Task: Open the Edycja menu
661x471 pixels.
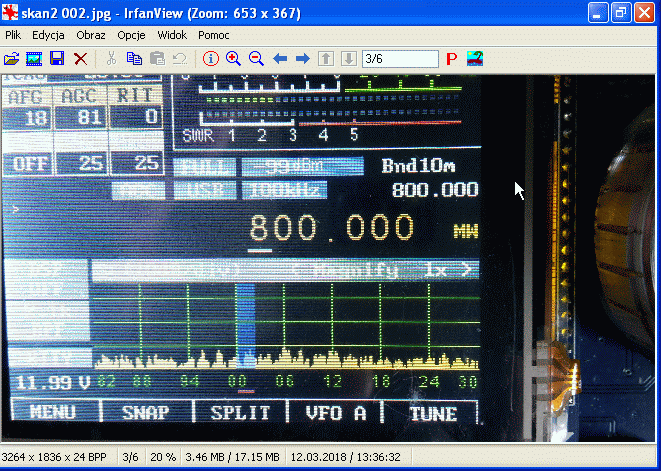Action: pyautogui.click(x=48, y=35)
